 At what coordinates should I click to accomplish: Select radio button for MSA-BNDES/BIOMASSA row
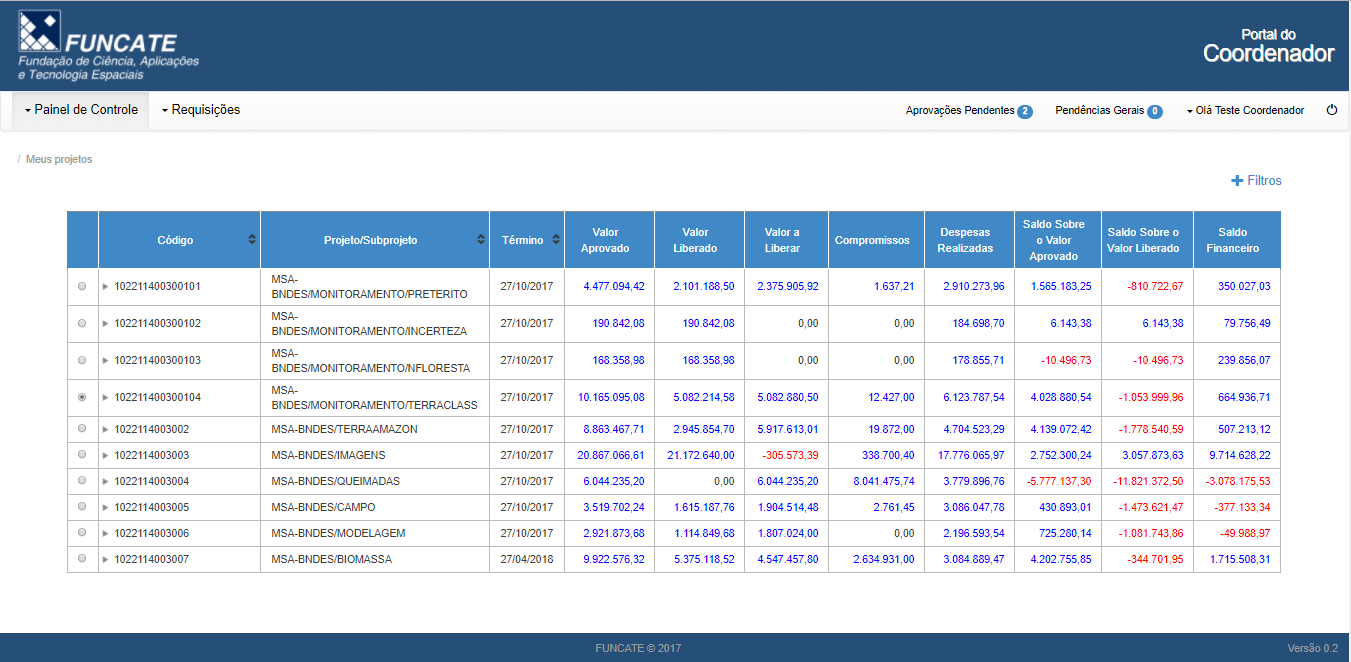click(82, 559)
